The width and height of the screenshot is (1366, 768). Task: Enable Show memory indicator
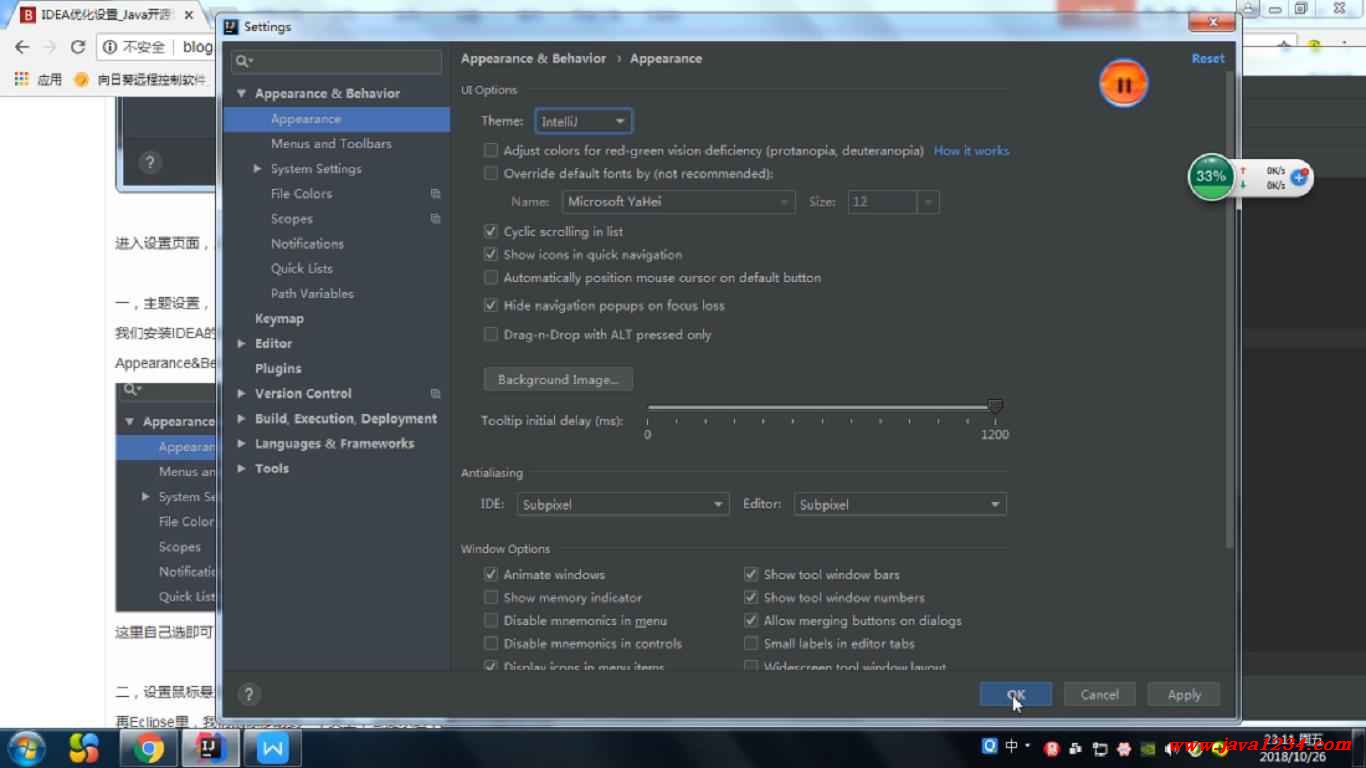point(490,598)
